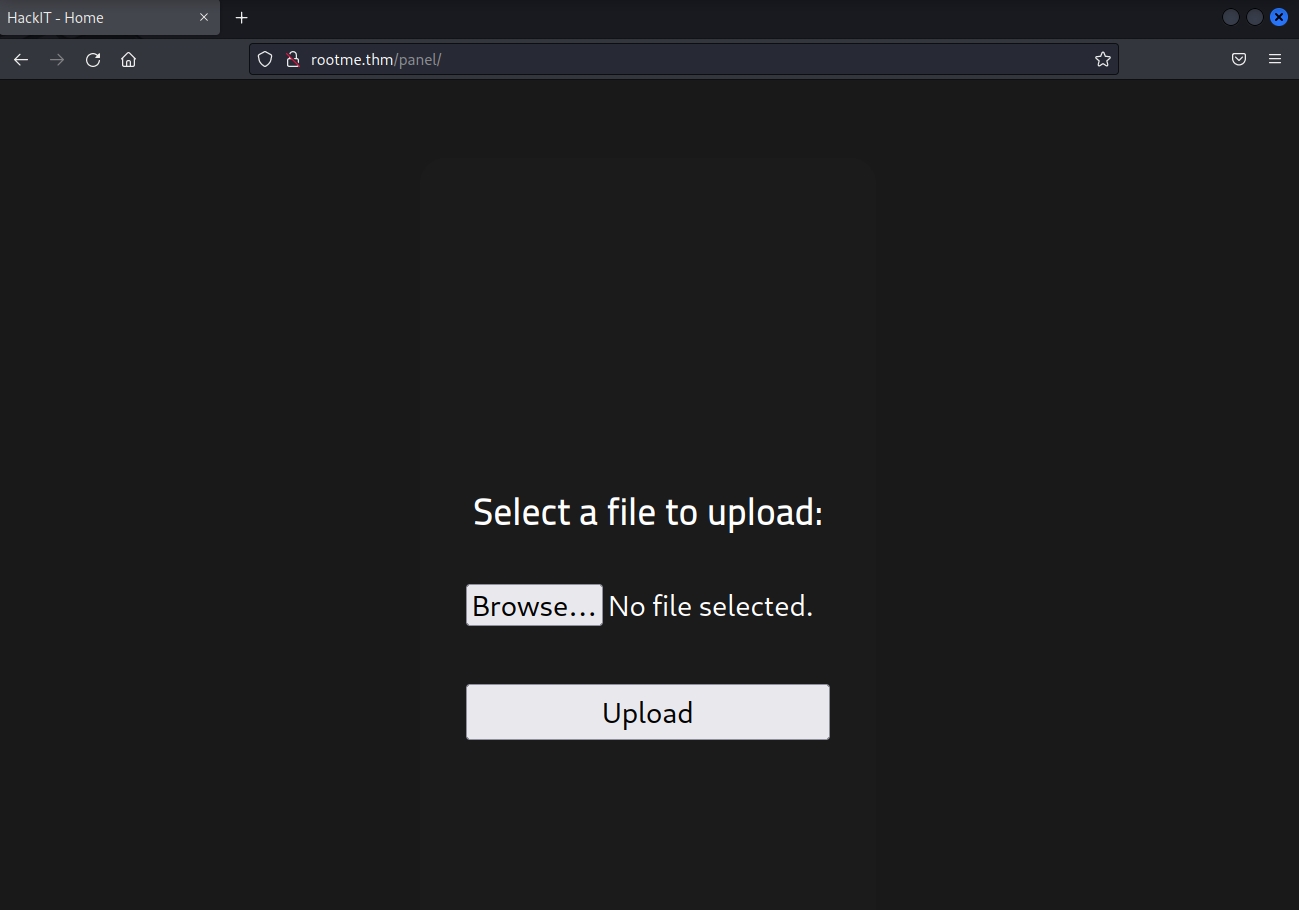Maximize the browser window
Screen dimensions: 1299x910
1255,17
